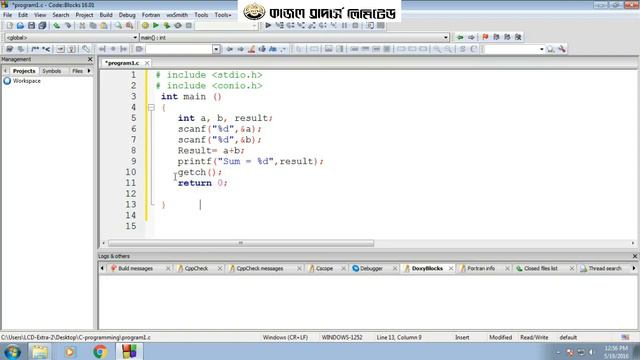Screen dimensions: 640x360
Task: Open a file using the folder icon
Action: pos(20,26)
